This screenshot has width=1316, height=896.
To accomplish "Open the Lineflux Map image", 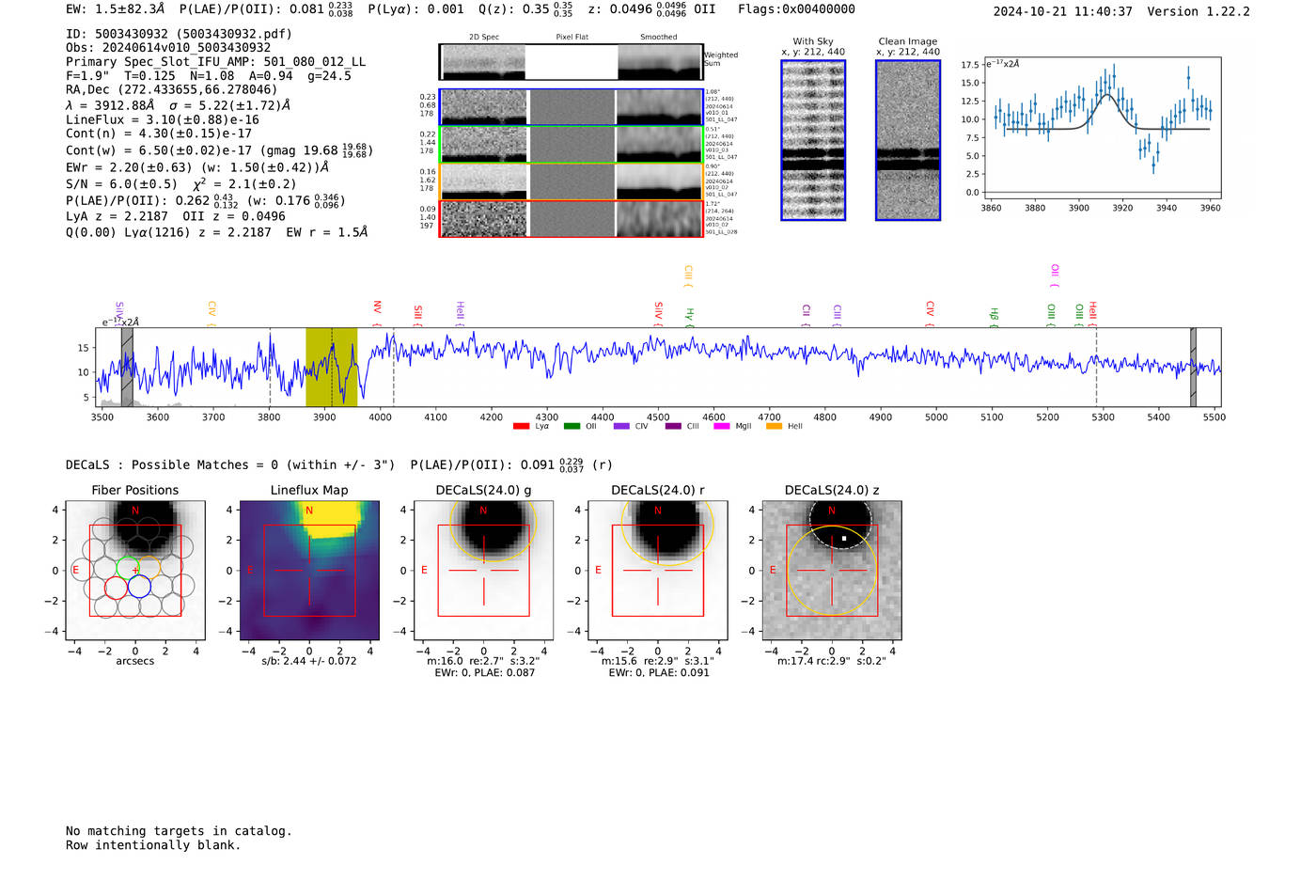I will (x=309, y=571).
